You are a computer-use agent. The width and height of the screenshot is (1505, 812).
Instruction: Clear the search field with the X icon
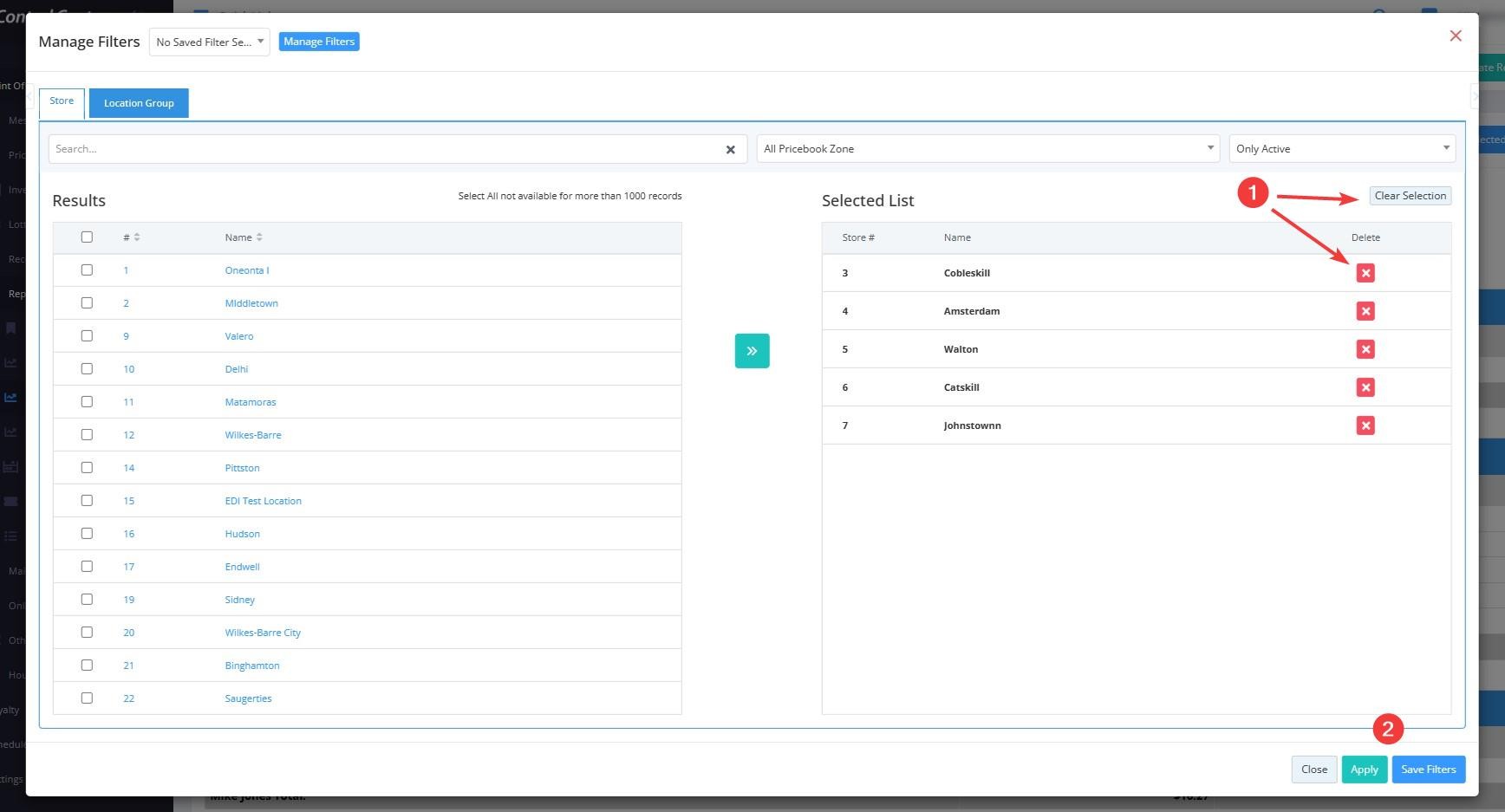(730, 150)
